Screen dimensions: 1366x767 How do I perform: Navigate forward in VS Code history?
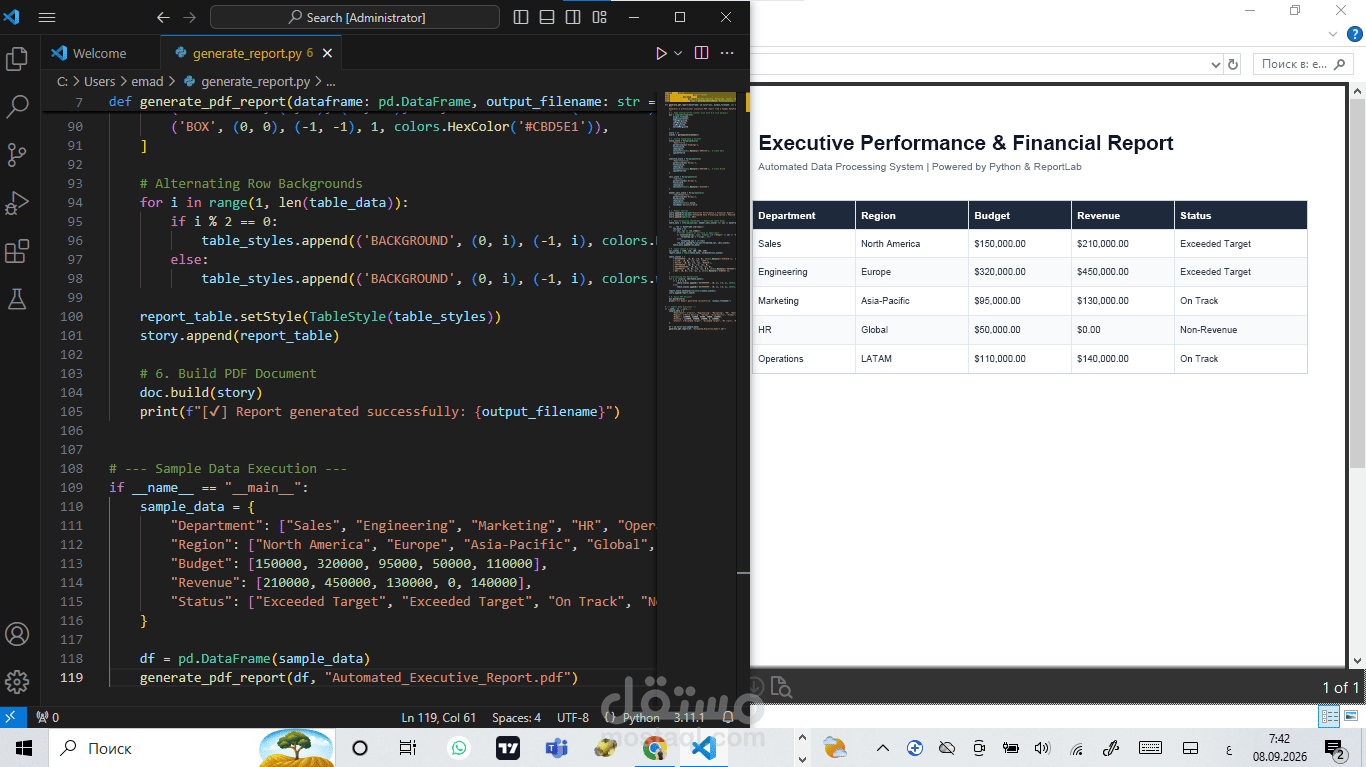coord(190,17)
